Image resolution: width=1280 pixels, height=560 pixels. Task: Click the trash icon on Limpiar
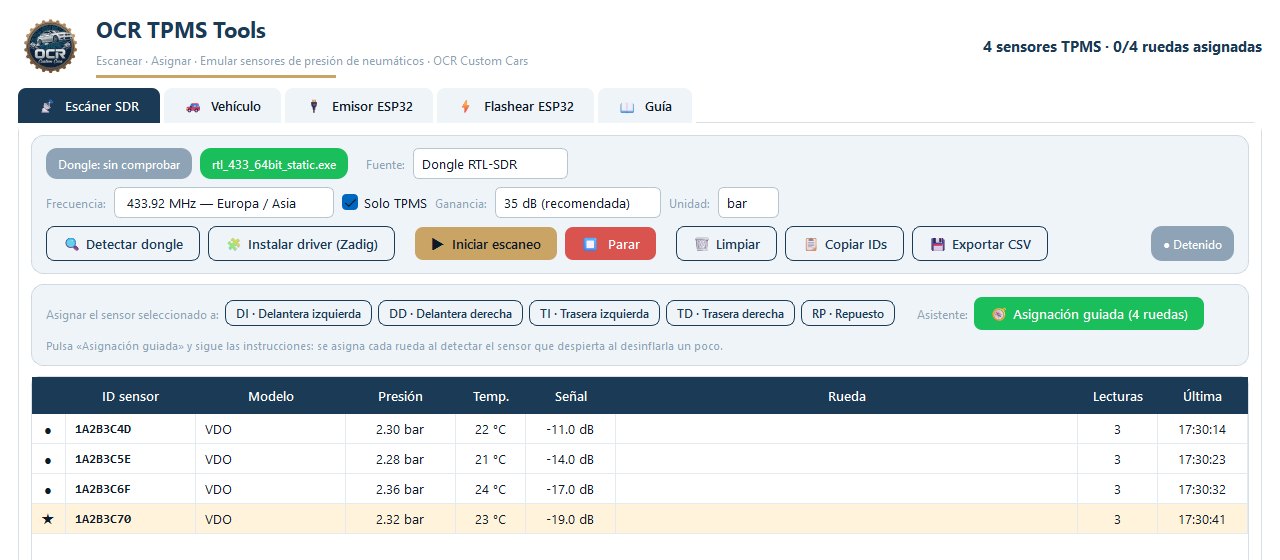pos(702,244)
